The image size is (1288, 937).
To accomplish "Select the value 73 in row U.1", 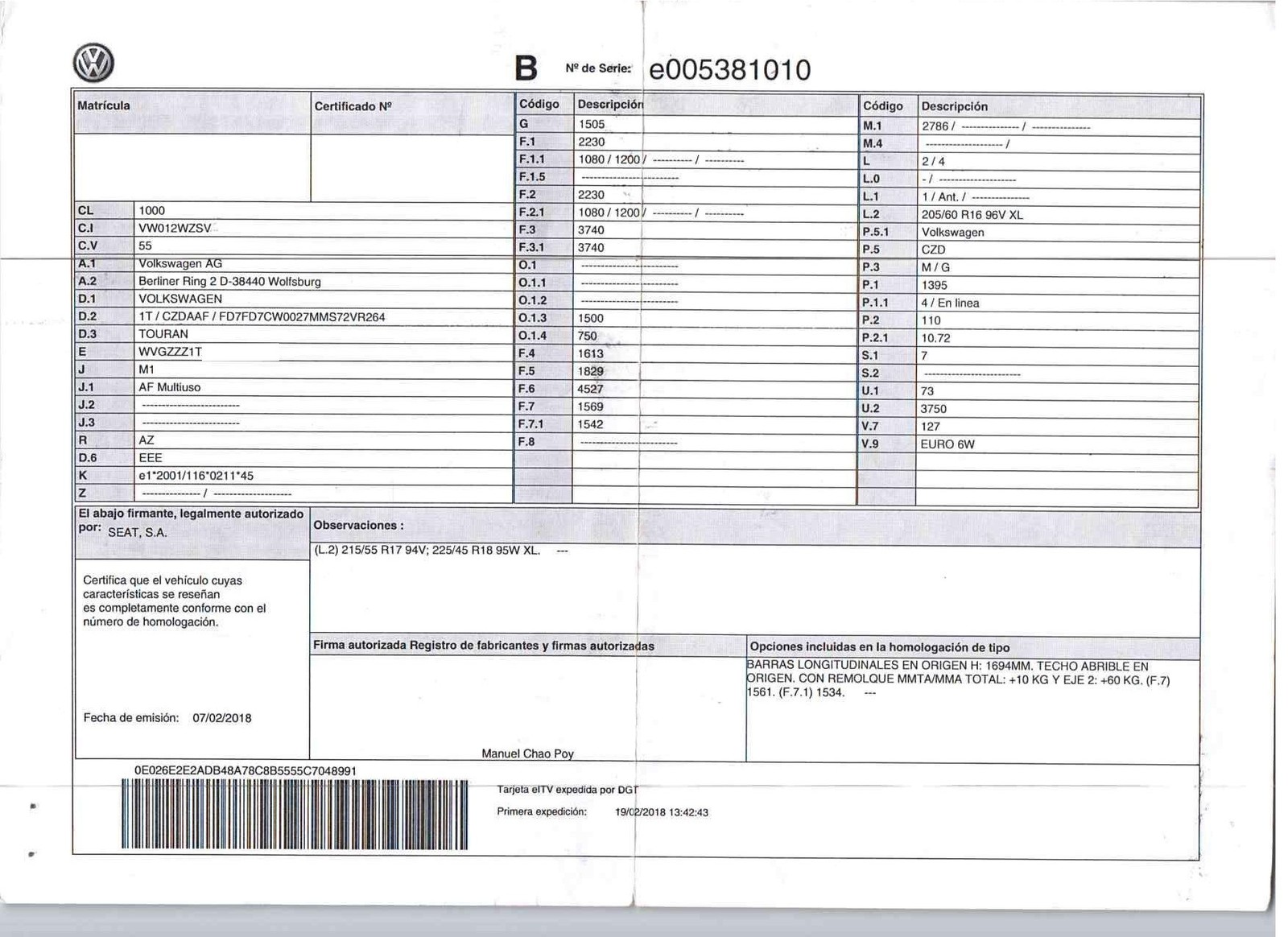I will (x=928, y=391).
